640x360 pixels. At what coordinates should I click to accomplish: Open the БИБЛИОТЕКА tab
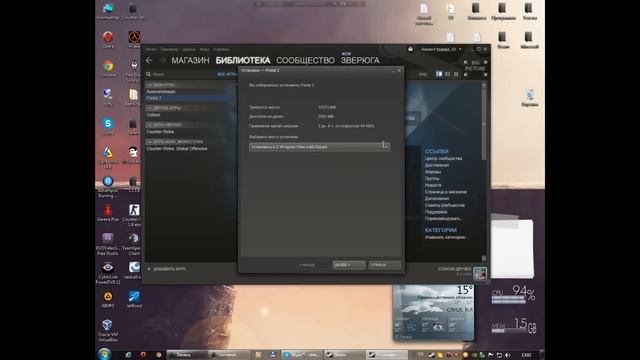pyautogui.click(x=243, y=60)
